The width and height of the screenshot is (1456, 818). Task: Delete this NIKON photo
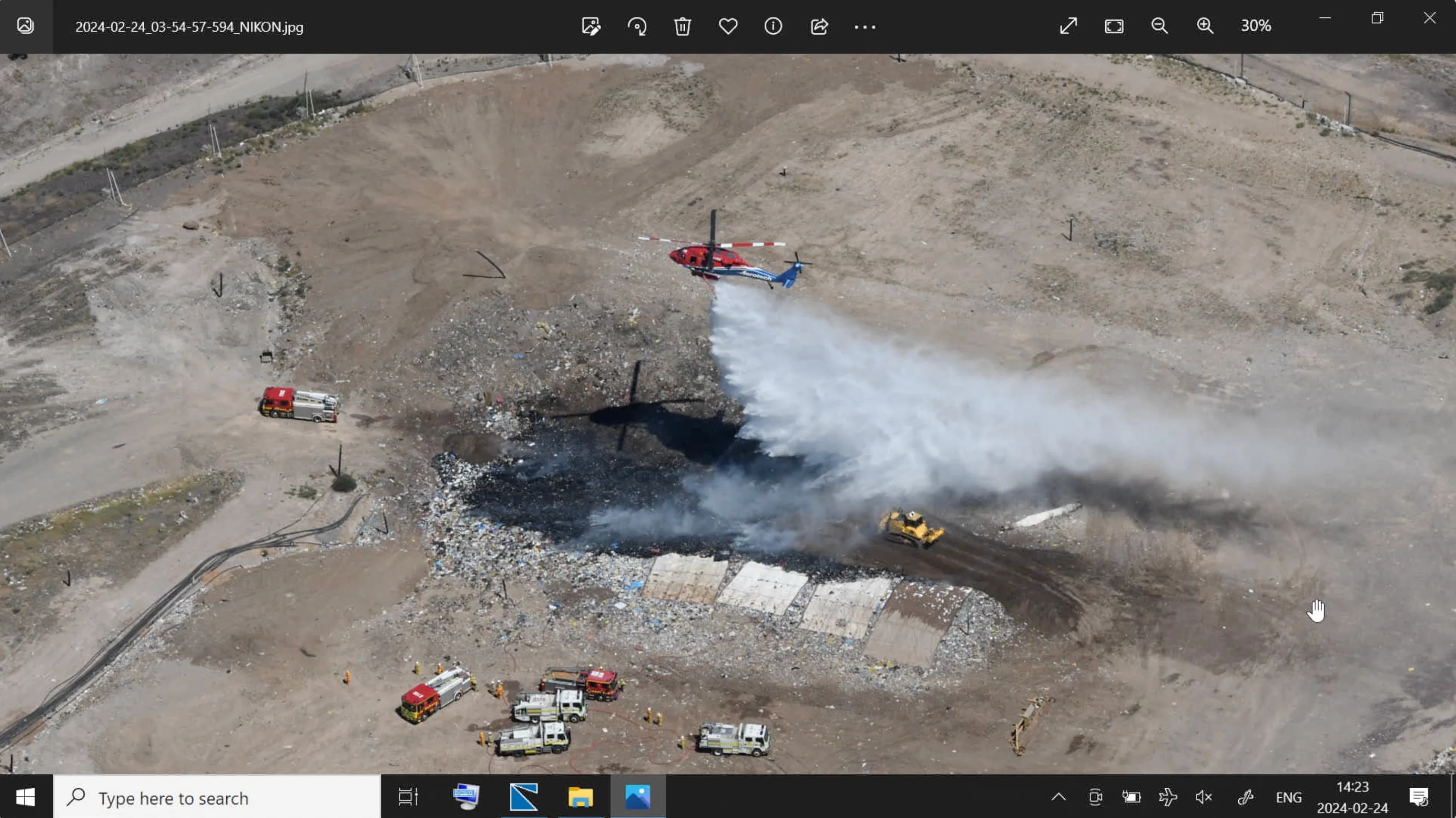[x=683, y=26]
